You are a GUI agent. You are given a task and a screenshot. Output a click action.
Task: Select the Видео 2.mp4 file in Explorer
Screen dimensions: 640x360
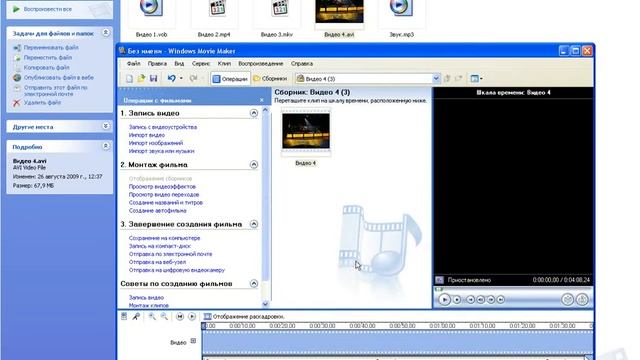click(214, 19)
